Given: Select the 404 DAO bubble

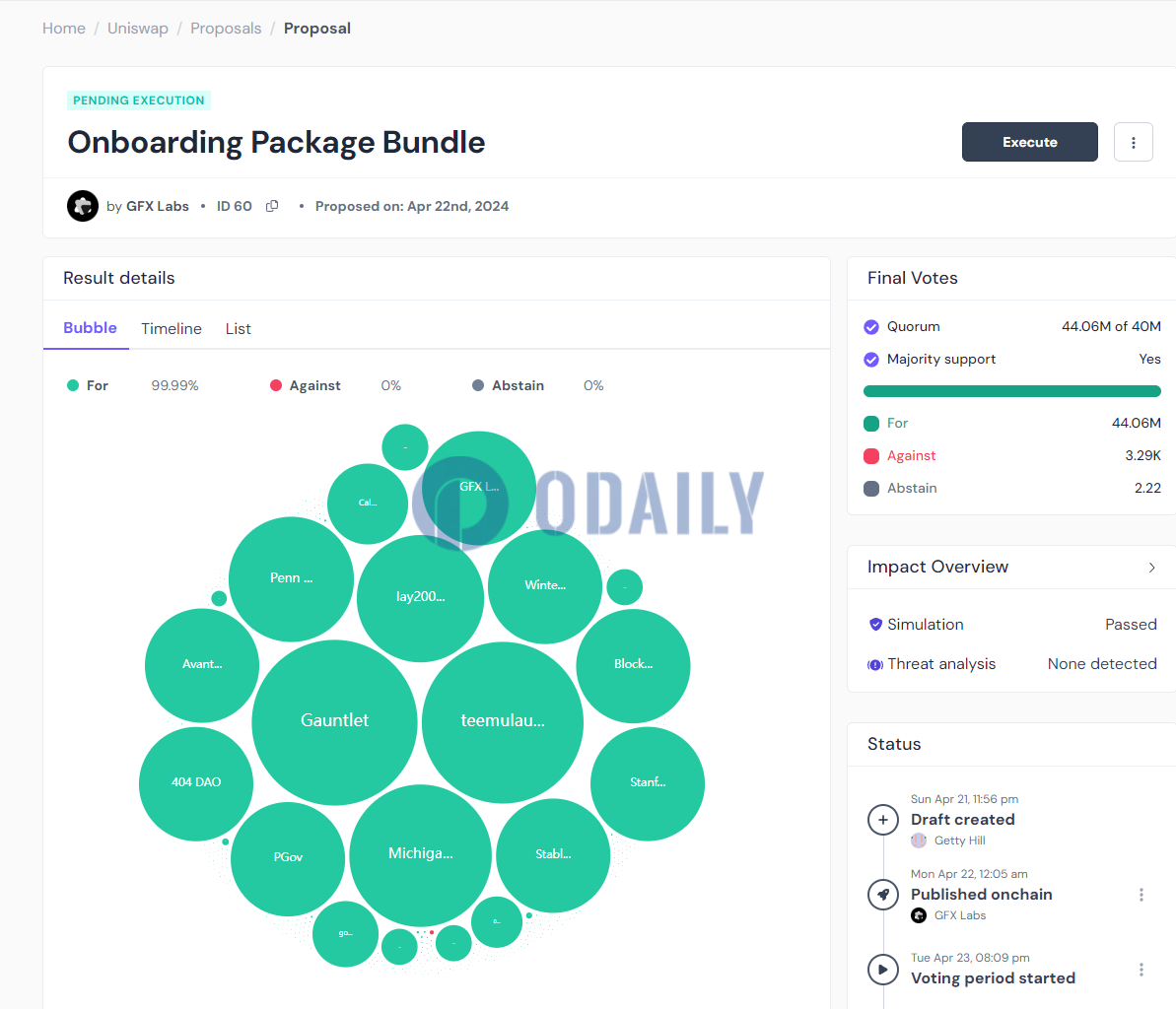Looking at the screenshot, I should coord(196,783).
